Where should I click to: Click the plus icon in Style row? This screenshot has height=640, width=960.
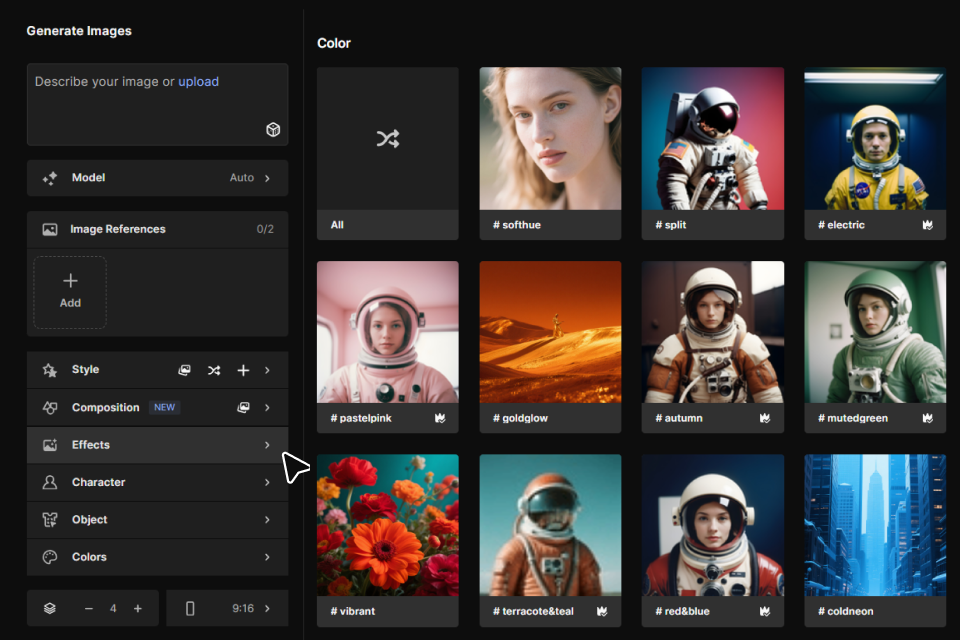point(243,370)
